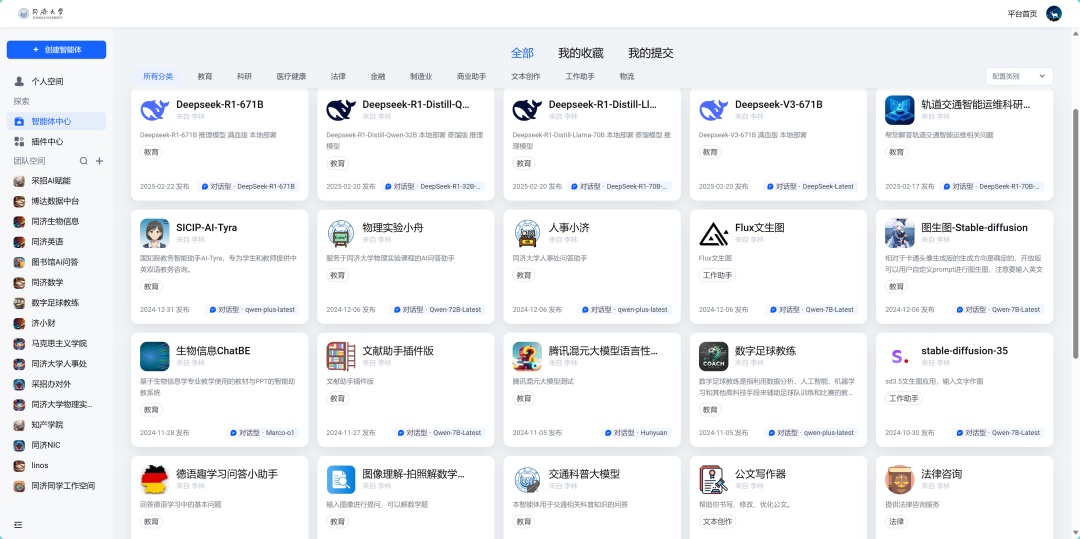
Task: Open the 济小财 team space
Action: coord(56,323)
